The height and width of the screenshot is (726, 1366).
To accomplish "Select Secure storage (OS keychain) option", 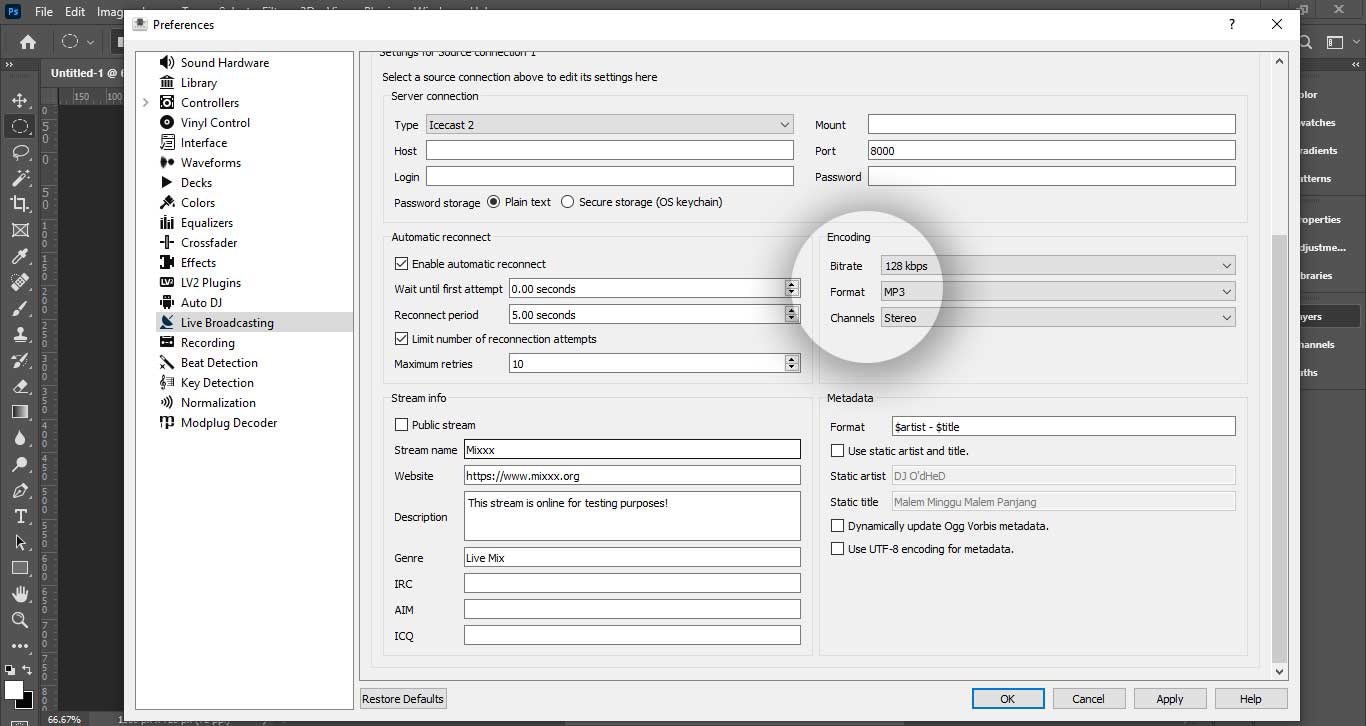I will click(568, 202).
